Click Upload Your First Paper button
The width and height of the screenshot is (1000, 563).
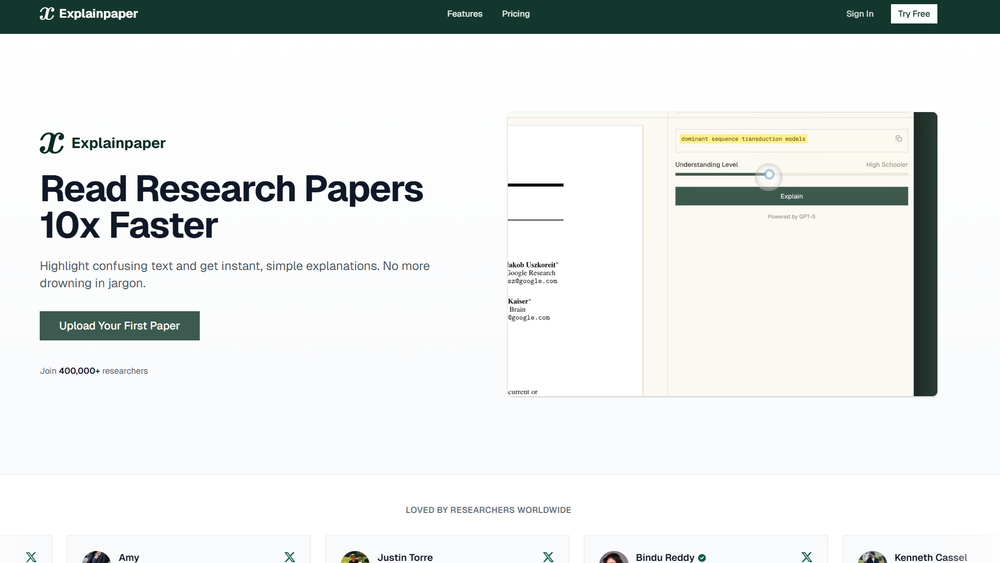[x=119, y=326]
